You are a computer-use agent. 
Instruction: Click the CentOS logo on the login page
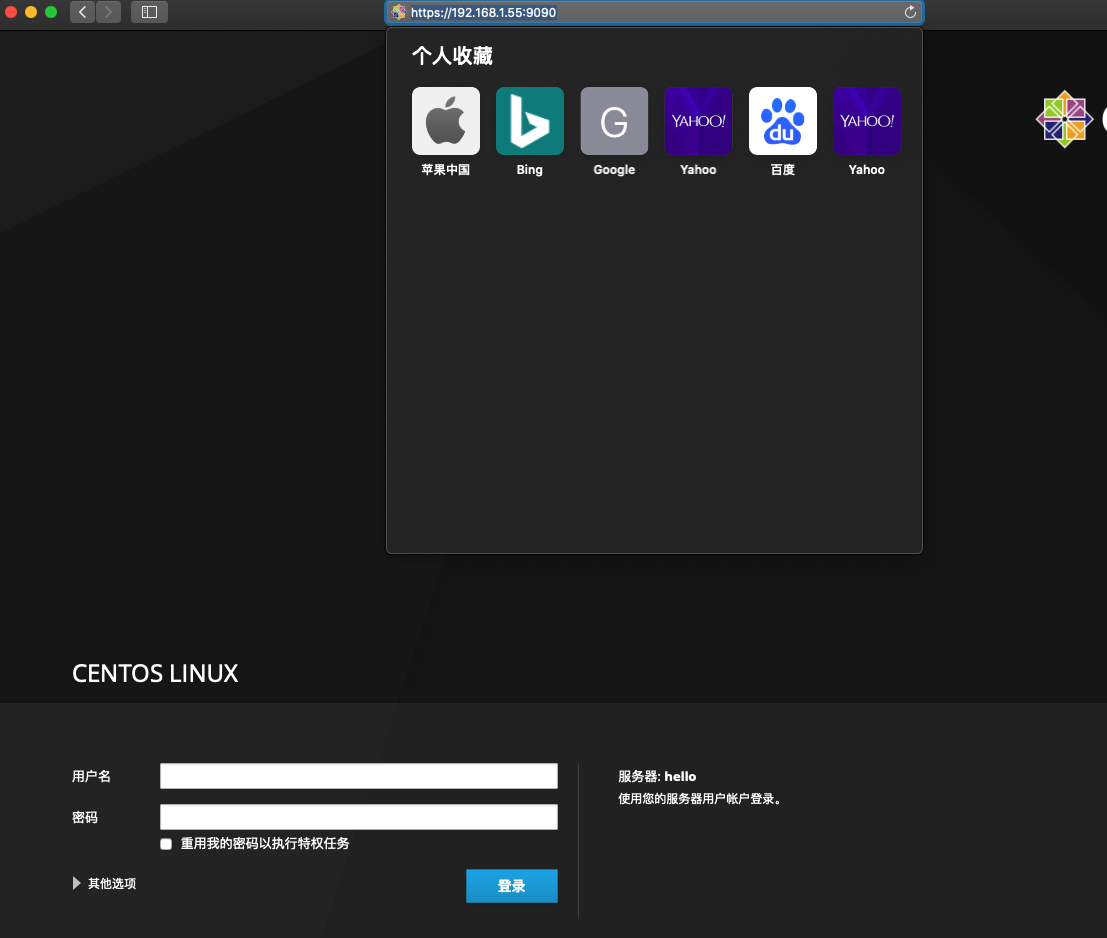pyautogui.click(x=1063, y=119)
